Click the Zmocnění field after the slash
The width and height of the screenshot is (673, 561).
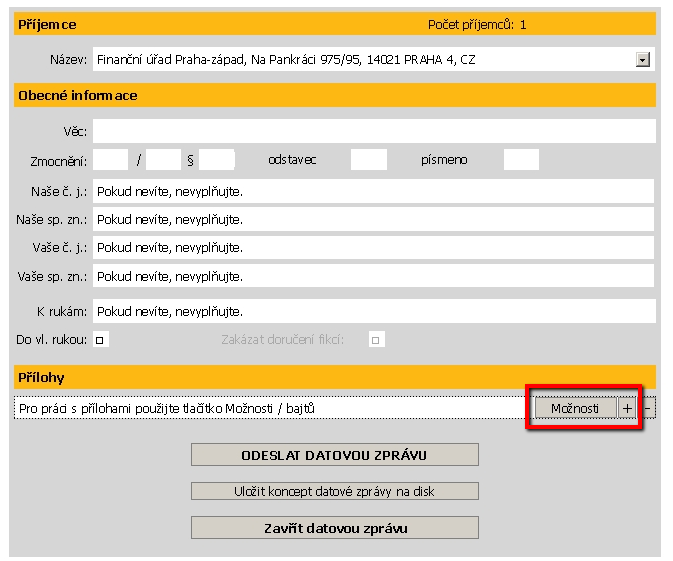[164, 160]
